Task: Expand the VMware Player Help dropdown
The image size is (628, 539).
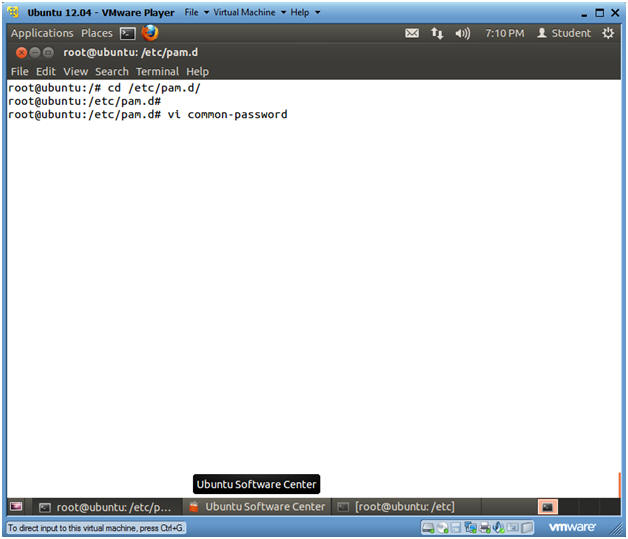Action: click(305, 12)
